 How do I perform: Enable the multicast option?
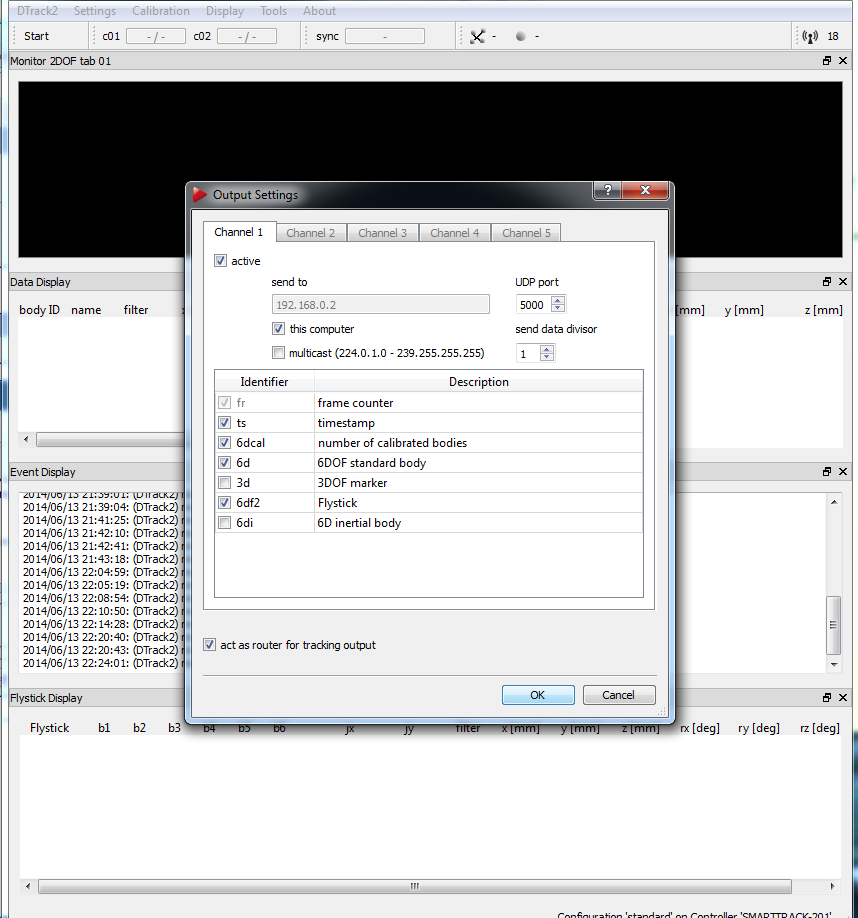point(279,353)
